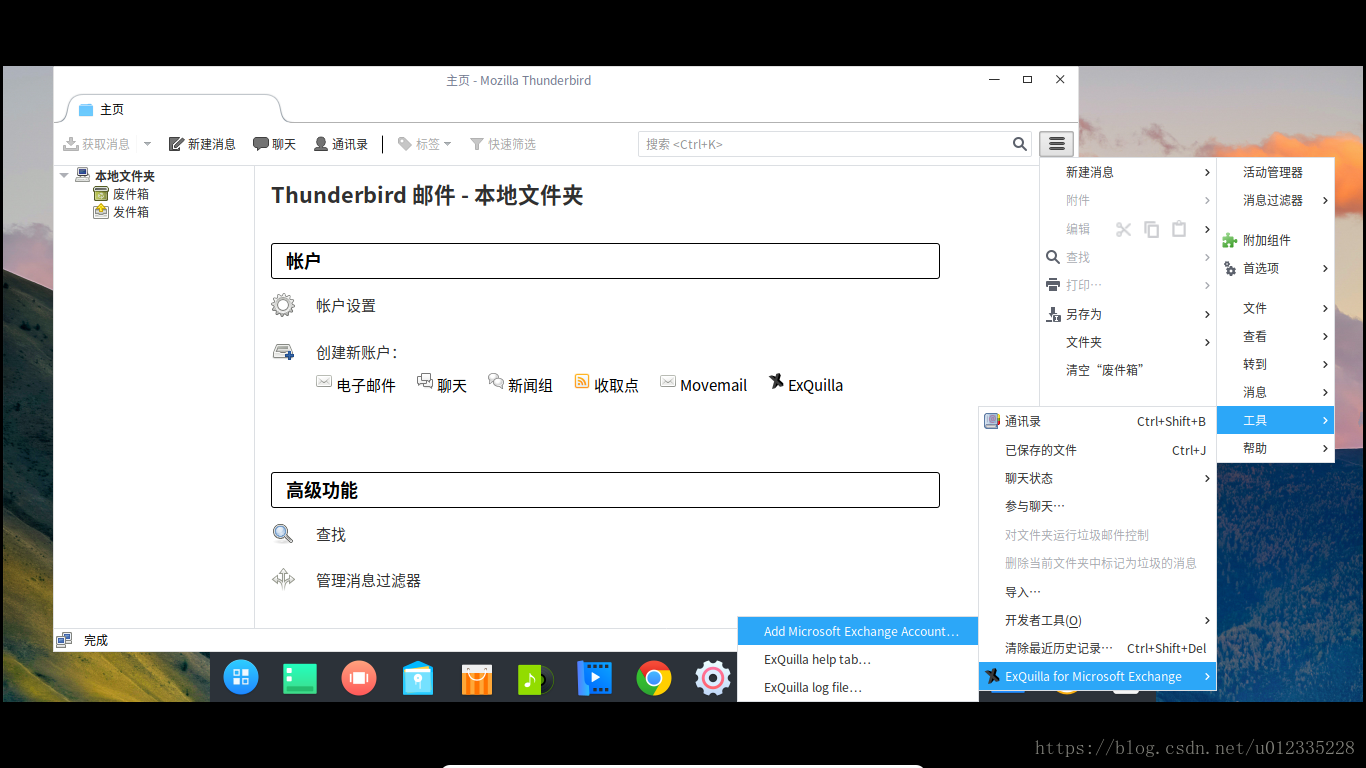Choose 清除最近历史记录… entry
This screenshot has width=1366, height=768.
point(1097,648)
